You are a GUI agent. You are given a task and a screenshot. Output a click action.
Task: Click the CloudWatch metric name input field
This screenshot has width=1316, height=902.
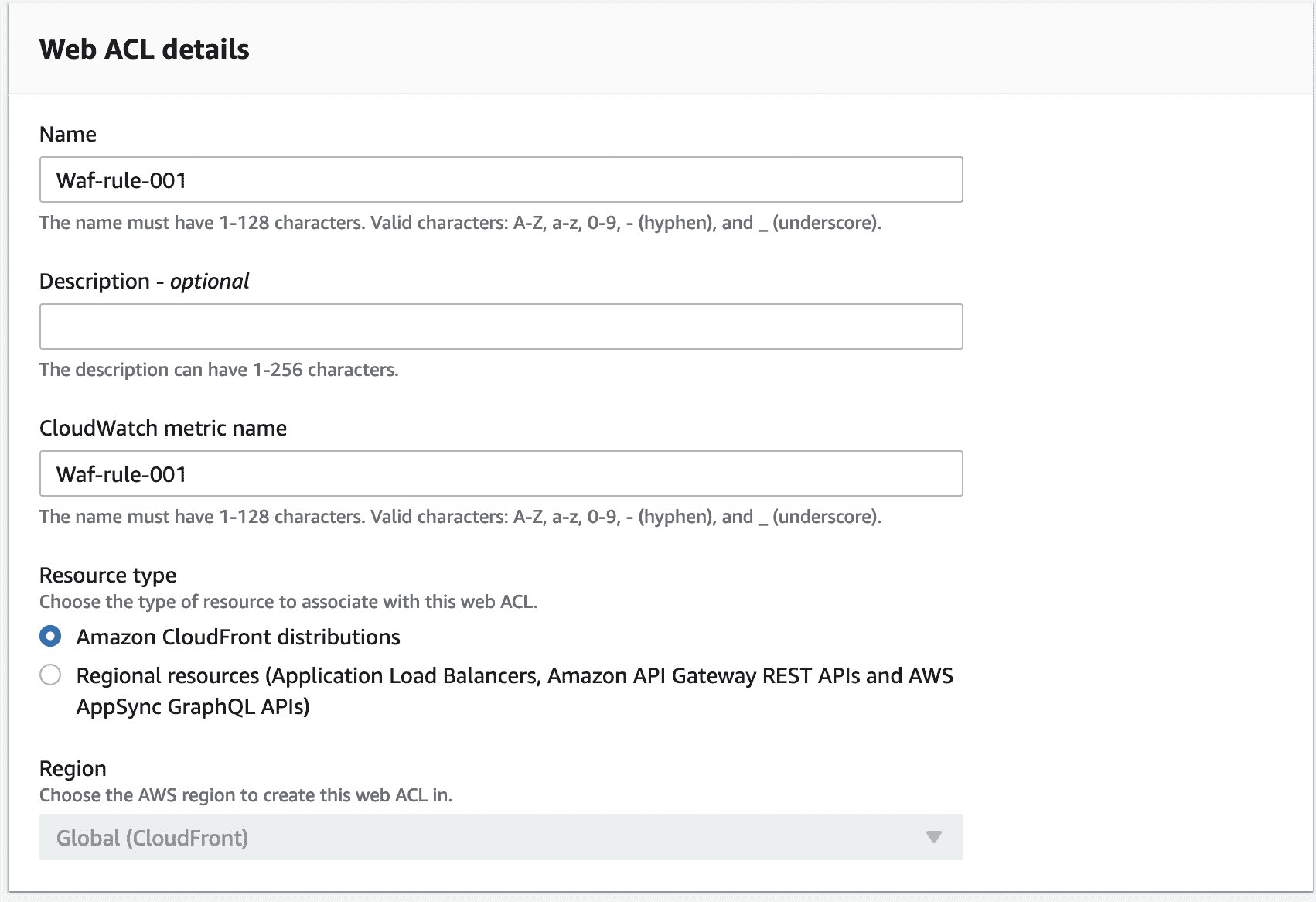tap(501, 473)
